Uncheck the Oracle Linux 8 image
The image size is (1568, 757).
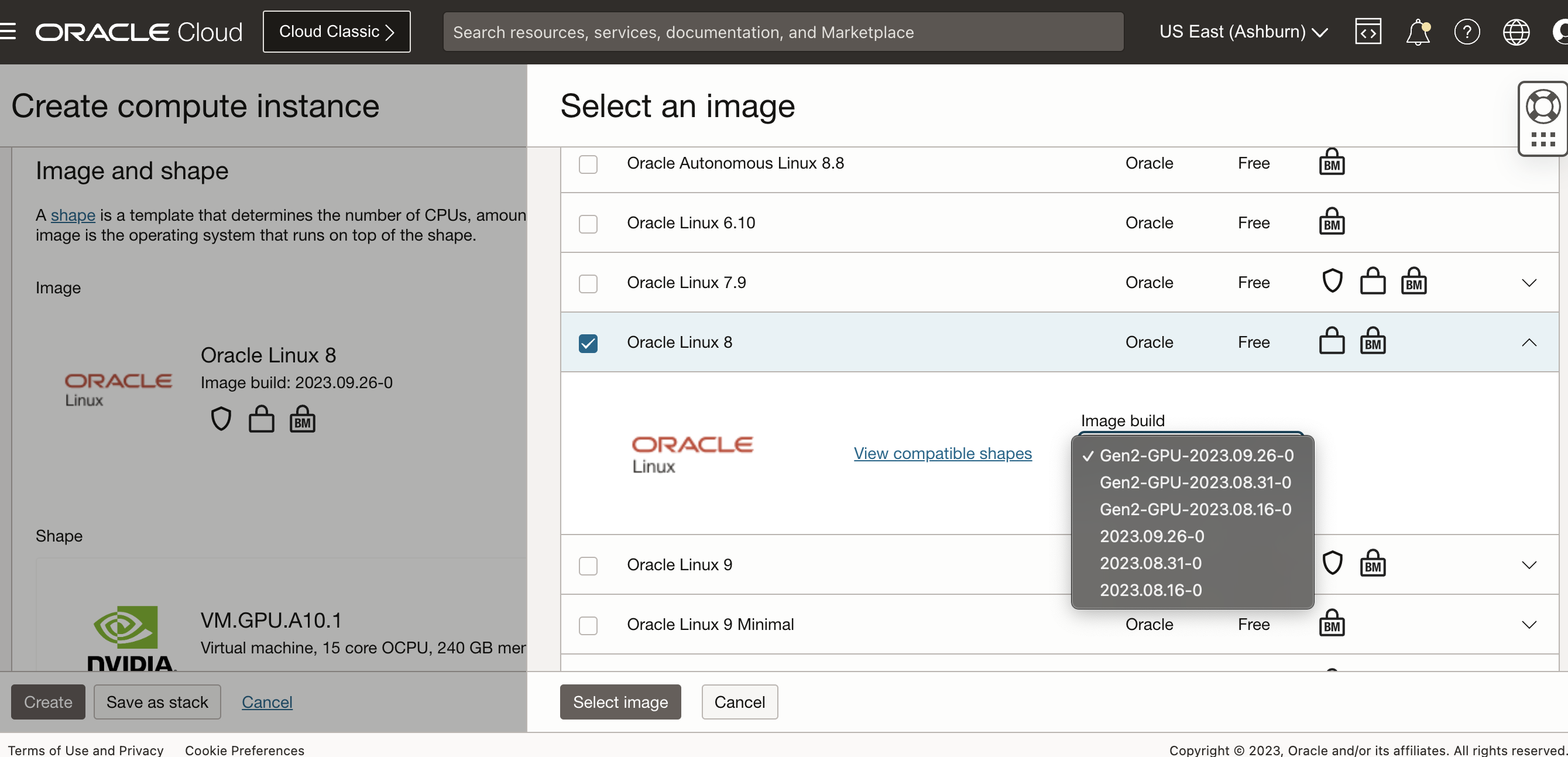(x=588, y=344)
